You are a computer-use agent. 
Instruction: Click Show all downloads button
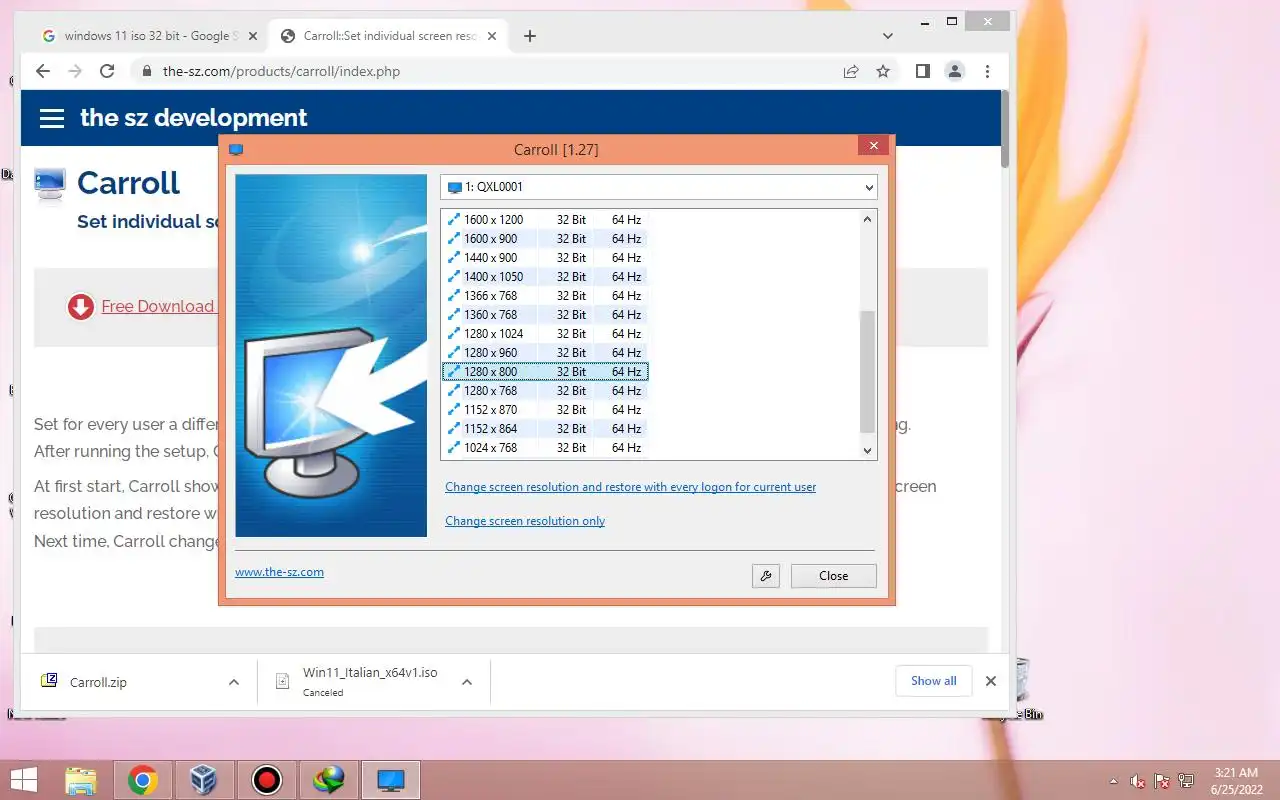coord(933,681)
